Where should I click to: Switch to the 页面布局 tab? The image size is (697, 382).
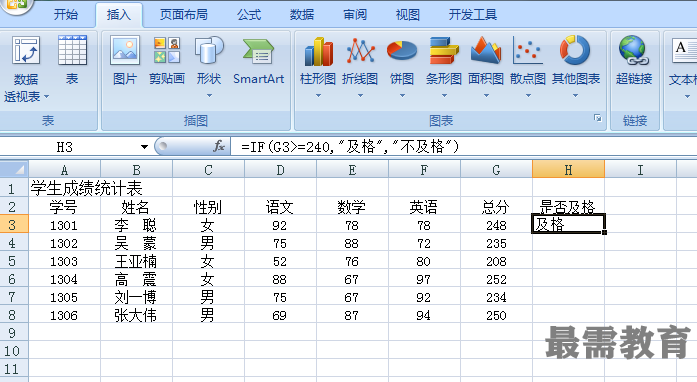(x=184, y=15)
